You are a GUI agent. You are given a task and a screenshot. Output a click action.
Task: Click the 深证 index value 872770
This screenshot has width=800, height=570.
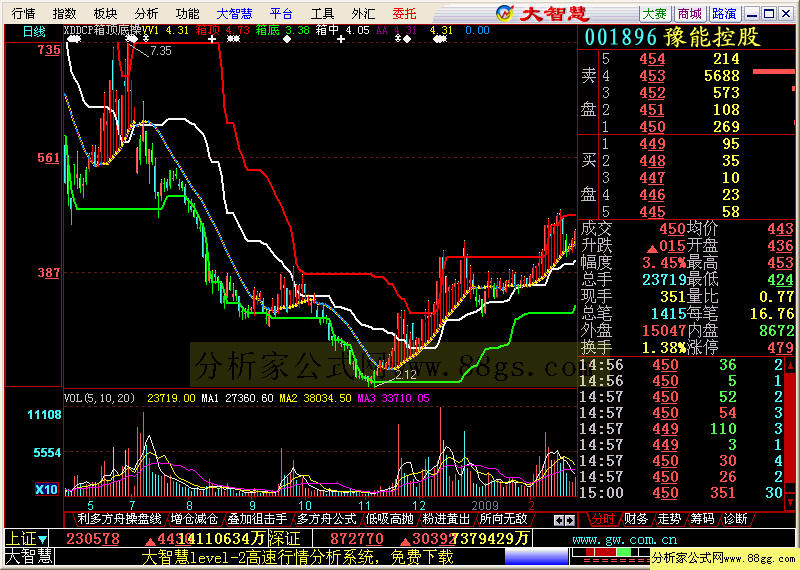pos(357,539)
